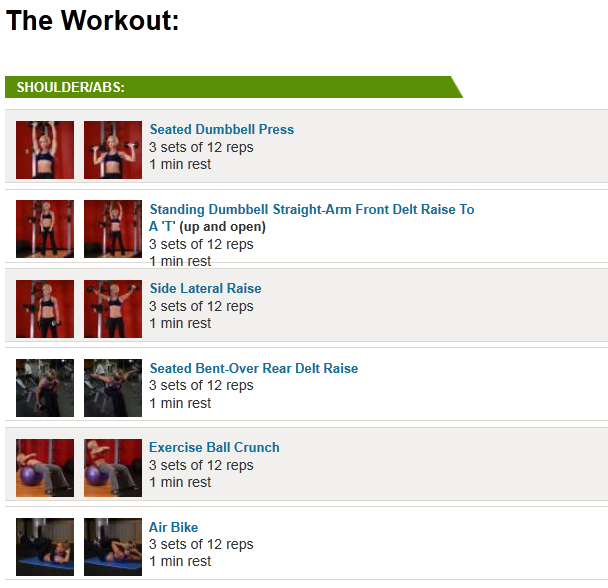Viewport: 608px width, 588px height.
Task: Select second Exercise Ball Crunch image
Action: coord(113,468)
